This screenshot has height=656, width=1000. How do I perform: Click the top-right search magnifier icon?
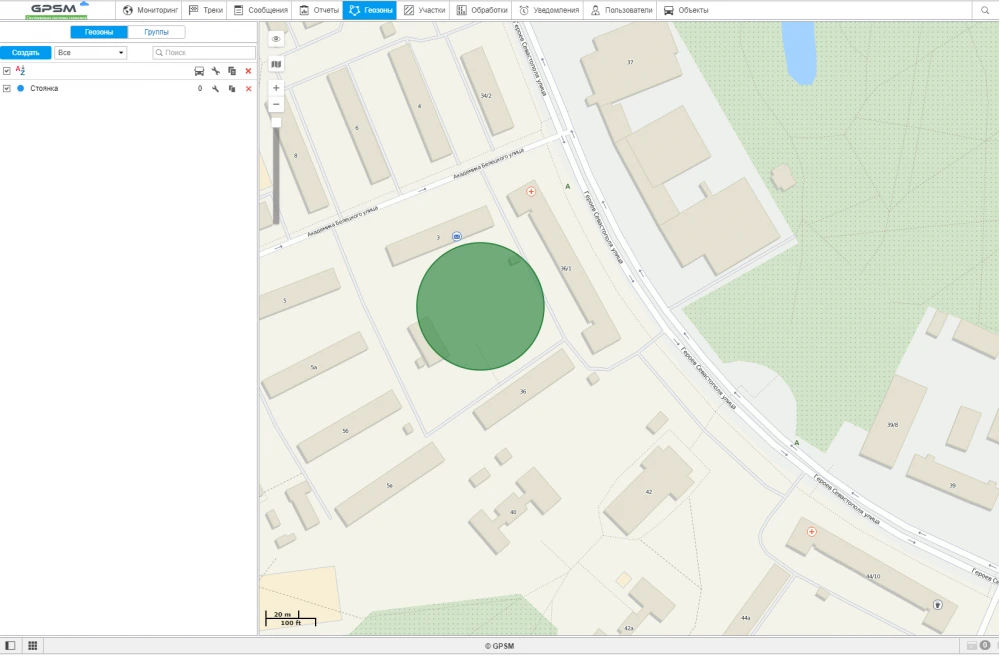[x=985, y=10]
